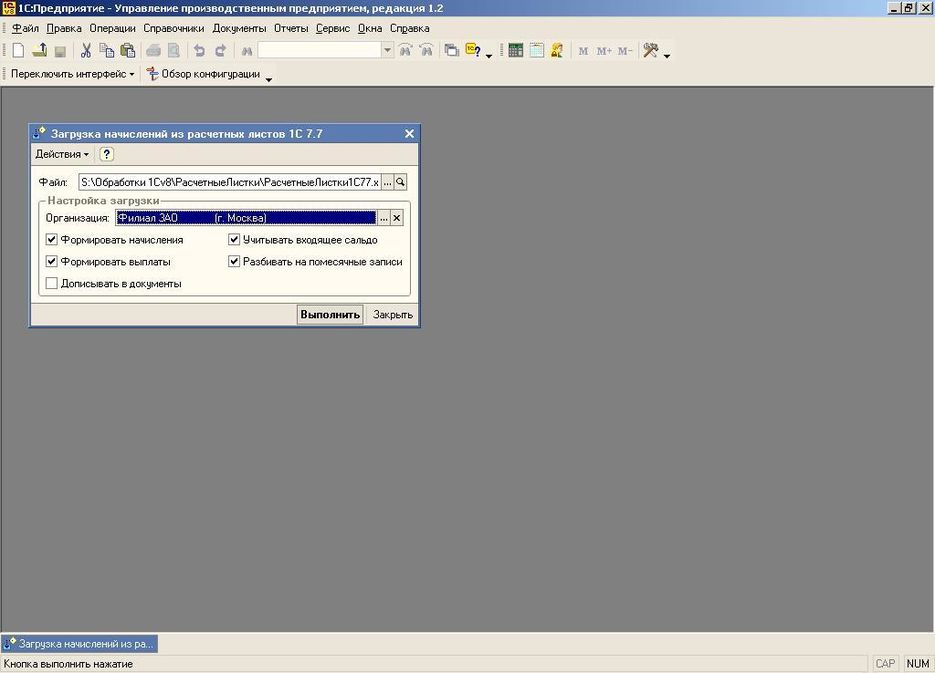Click the Выполнить button
Viewport: 935px width, 673px height.
click(x=330, y=315)
